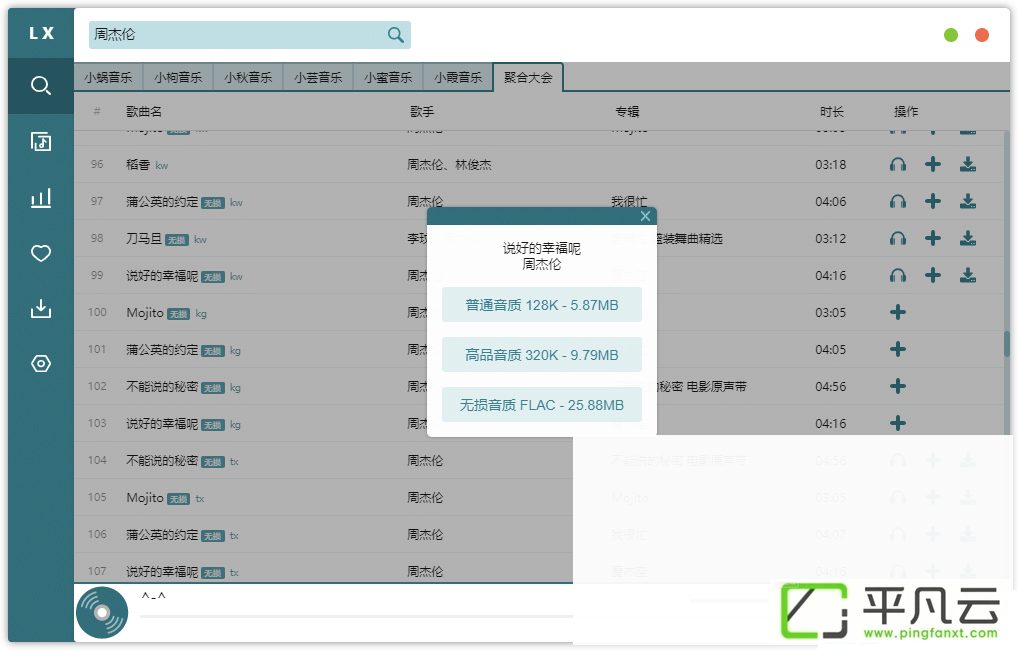
Task: Add song 97 蒲公英的约定 kw to list
Action: click(933, 201)
